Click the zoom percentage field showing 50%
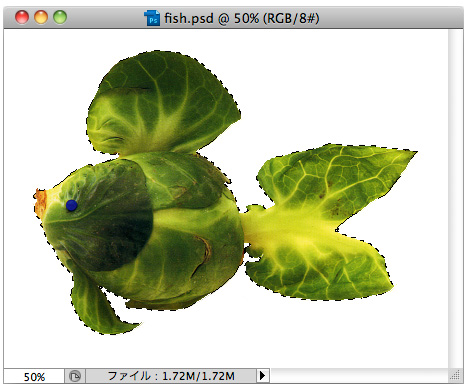Screen dimensions: 468x388 pos(34,376)
